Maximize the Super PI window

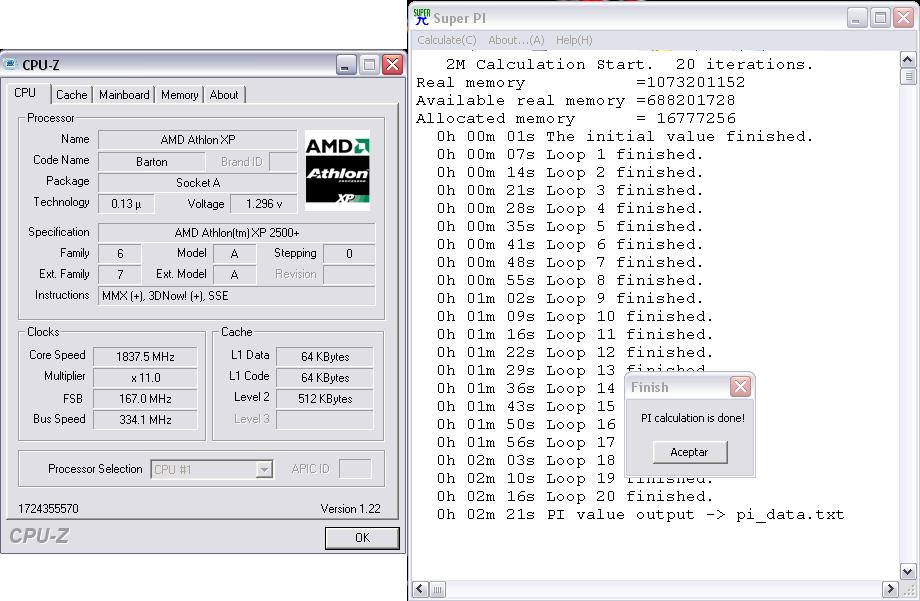click(x=881, y=18)
